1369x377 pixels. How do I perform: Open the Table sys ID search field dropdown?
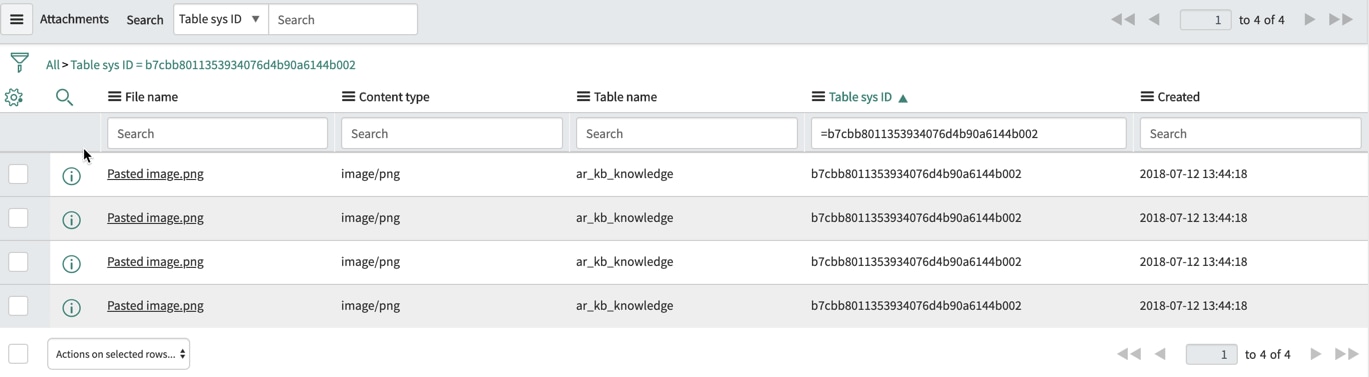coord(221,19)
